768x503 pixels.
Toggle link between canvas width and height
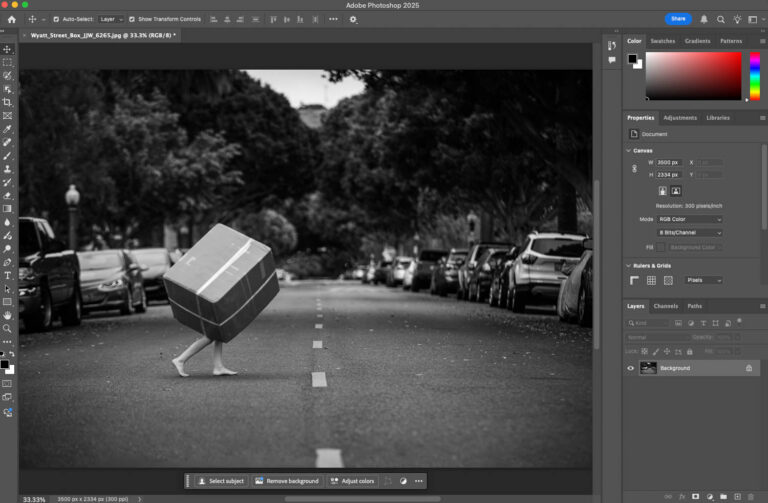(x=634, y=168)
